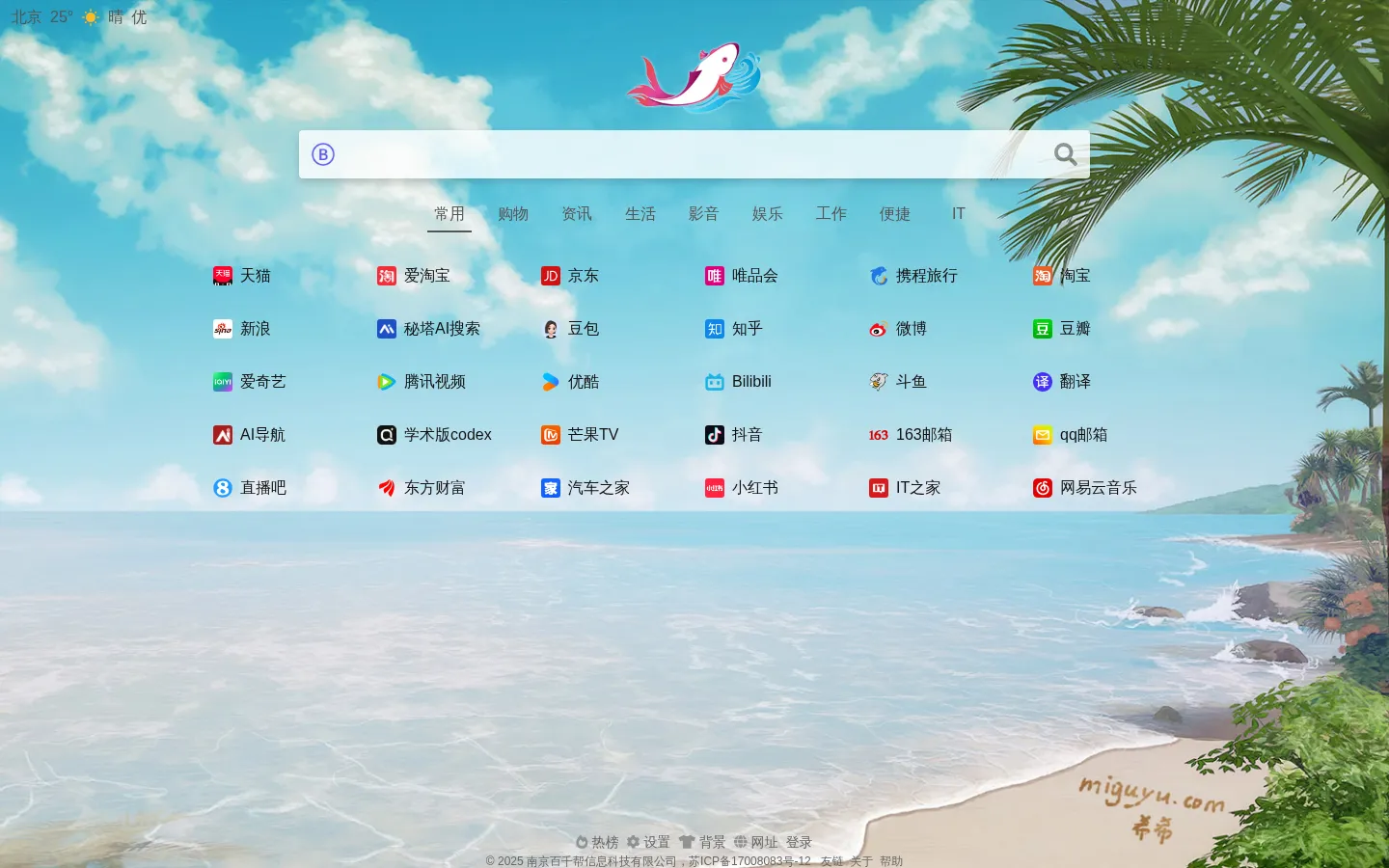Open the 豆瓣 green icon
This screenshot has width=1389, height=868.
pyautogui.click(x=1043, y=329)
